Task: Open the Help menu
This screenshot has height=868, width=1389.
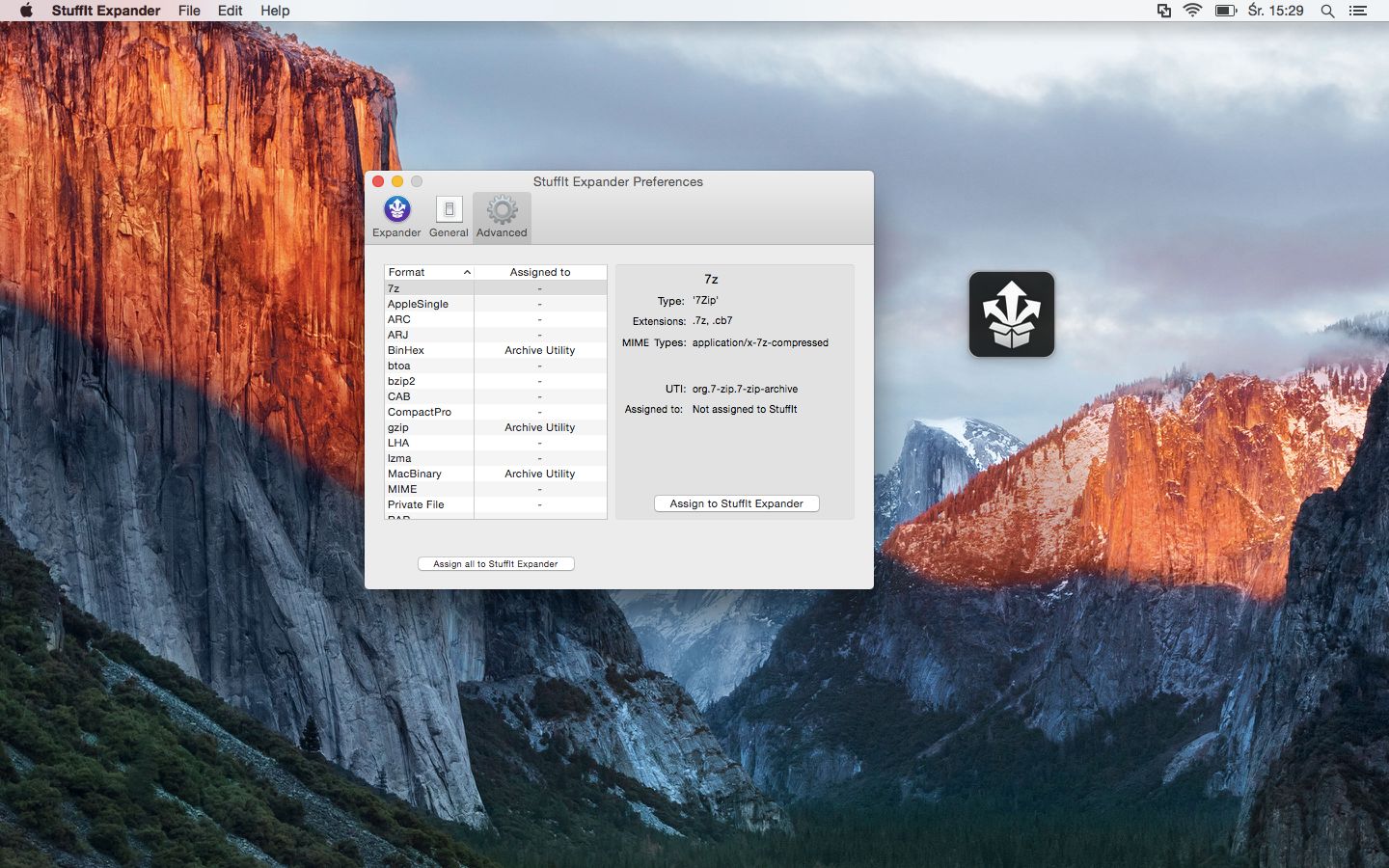Action: pyautogui.click(x=275, y=11)
